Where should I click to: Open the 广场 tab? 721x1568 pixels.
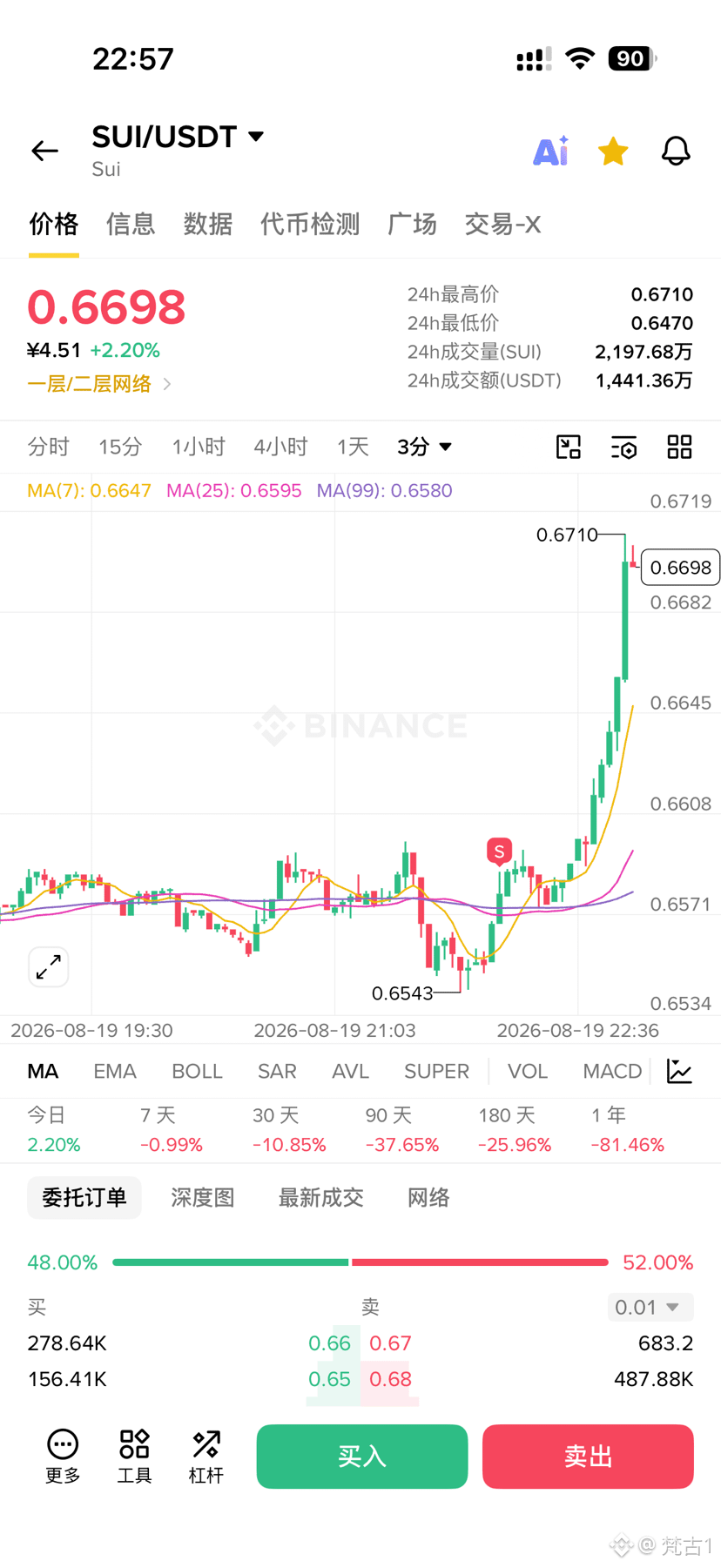(x=412, y=225)
